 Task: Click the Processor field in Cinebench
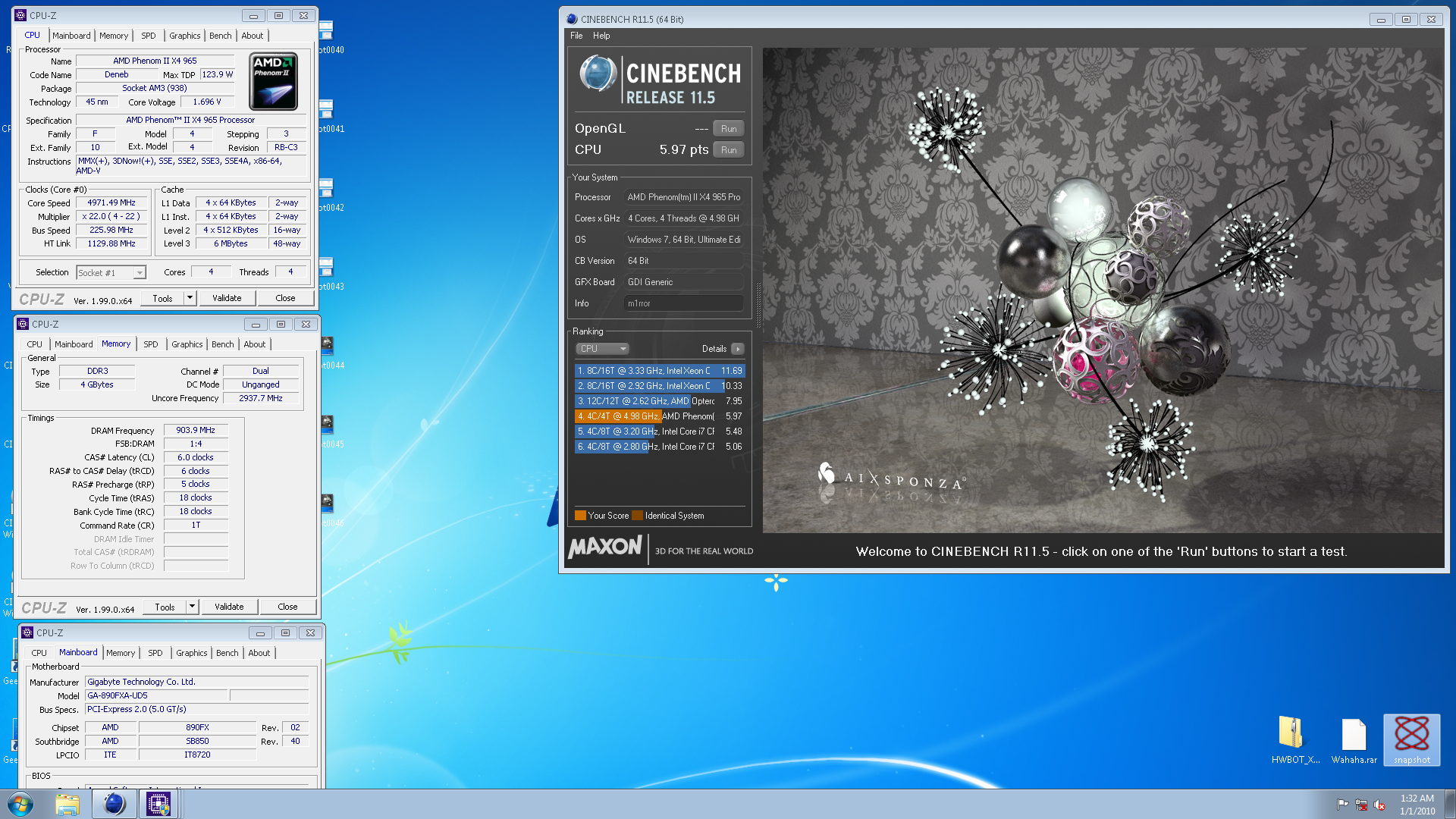click(x=683, y=197)
